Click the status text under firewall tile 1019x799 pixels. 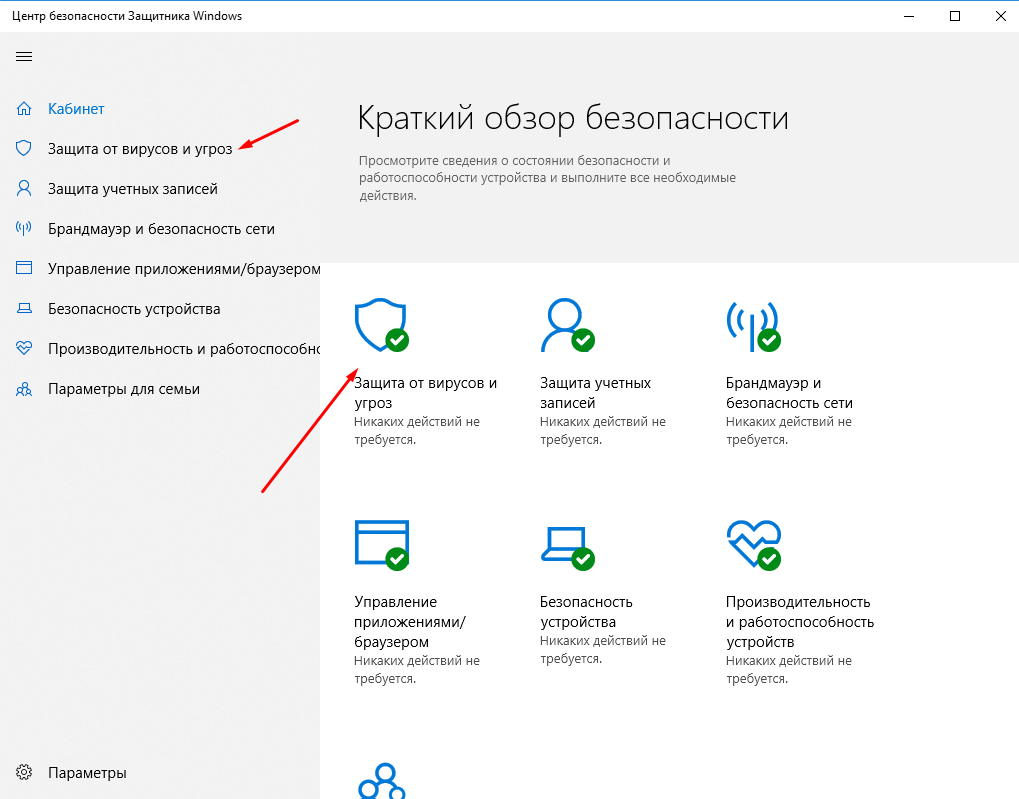point(788,430)
